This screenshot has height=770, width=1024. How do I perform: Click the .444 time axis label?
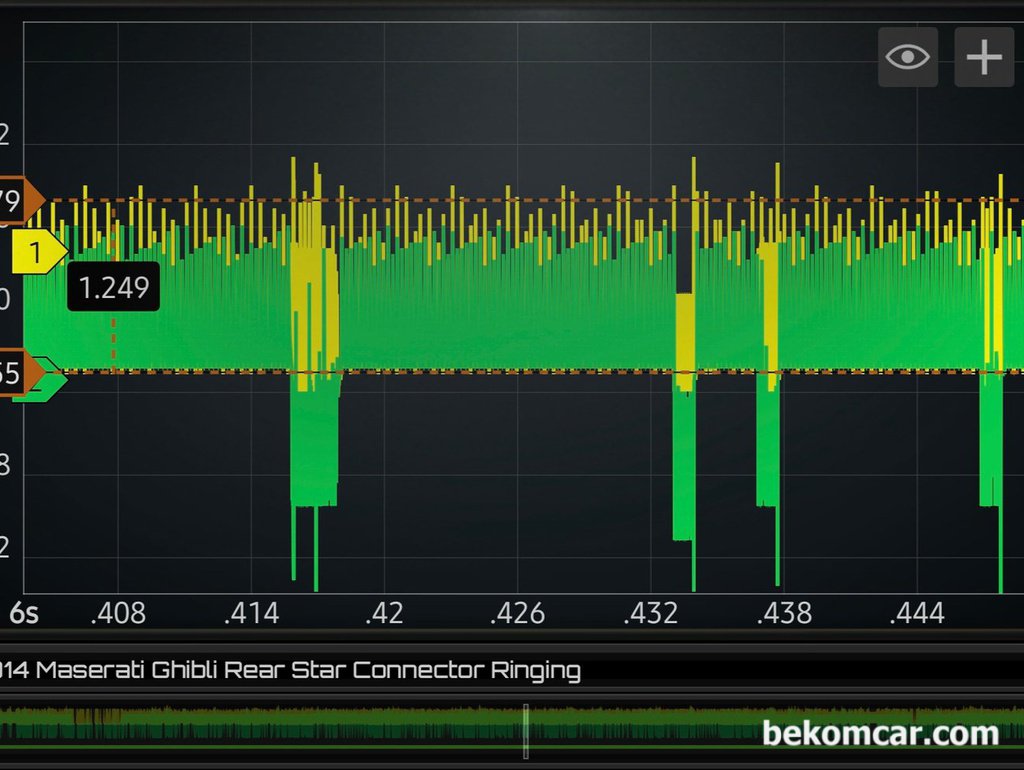tap(917, 613)
